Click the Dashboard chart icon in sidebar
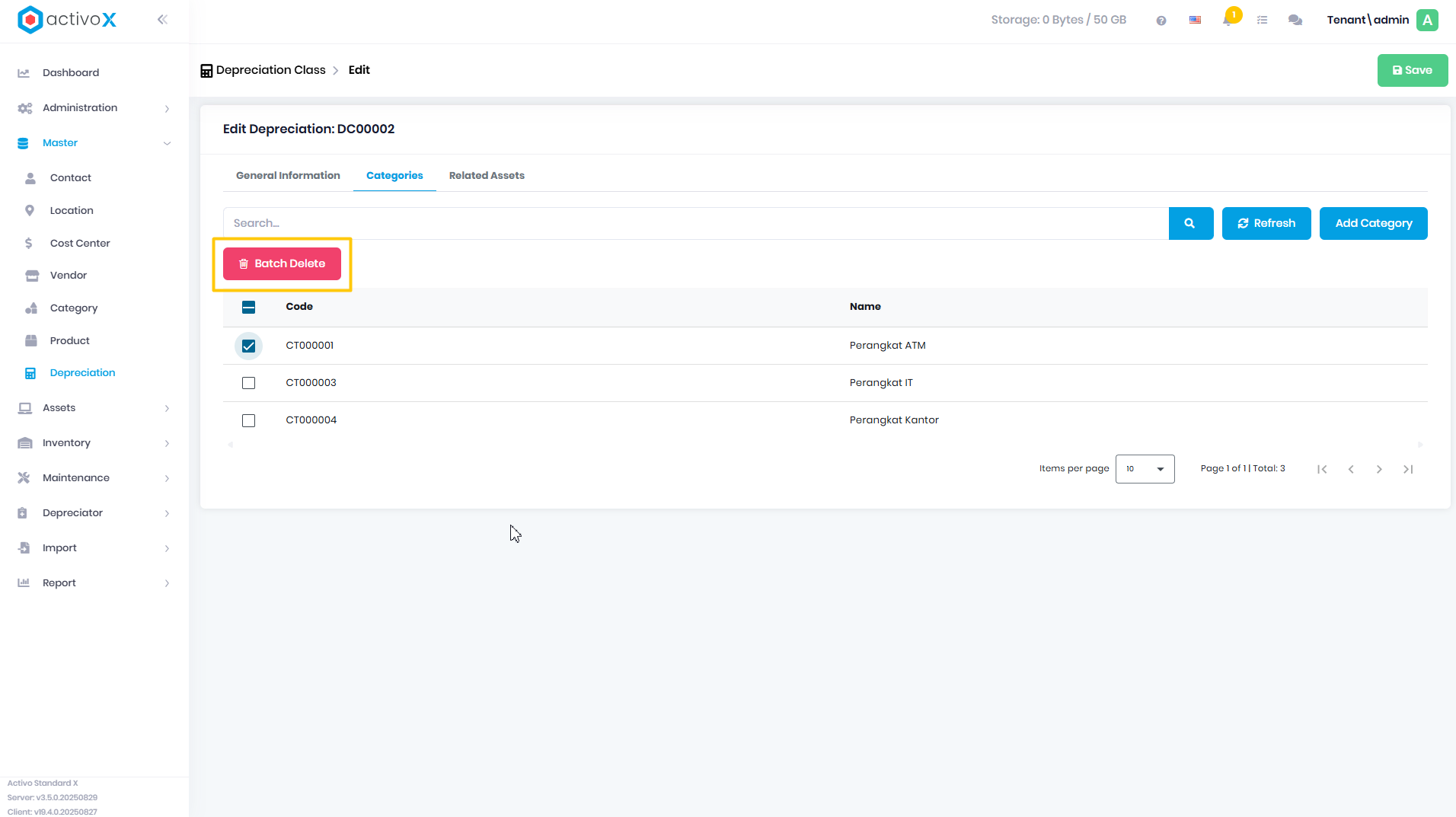The image size is (1456, 817). coord(24,73)
